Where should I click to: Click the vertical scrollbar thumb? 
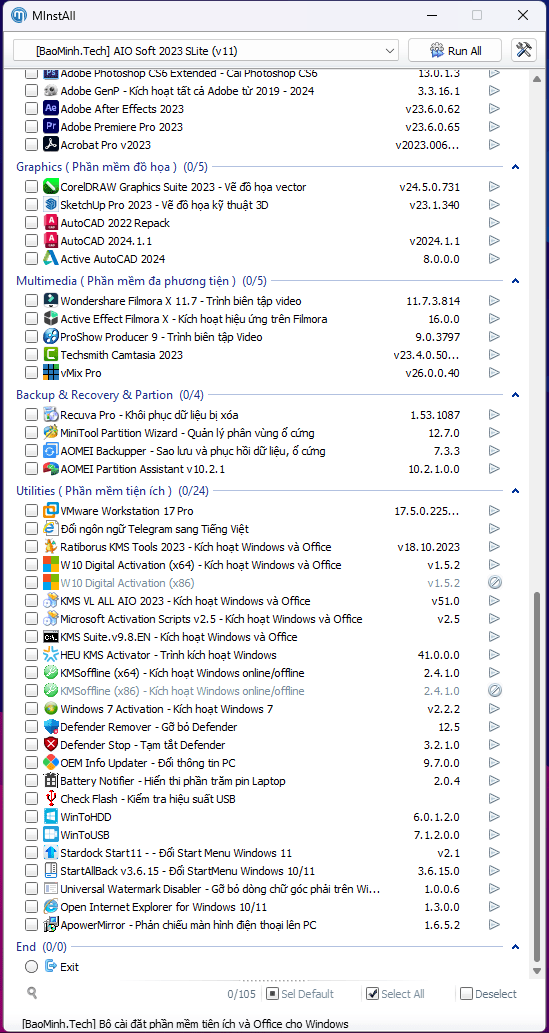[x=539, y=777]
